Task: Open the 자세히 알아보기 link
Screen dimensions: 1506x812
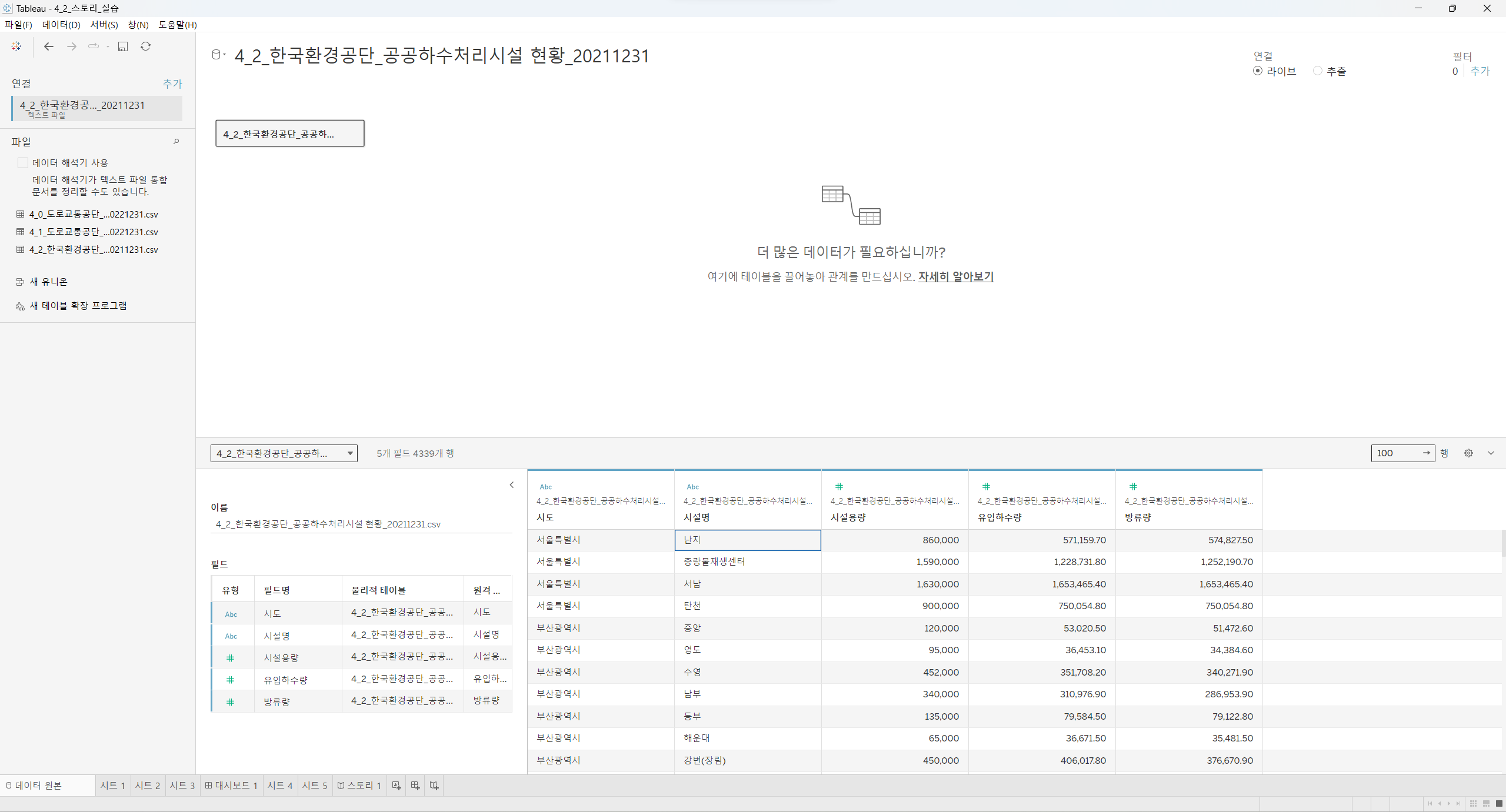Action: pyautogui.click(x=955, y=276)
